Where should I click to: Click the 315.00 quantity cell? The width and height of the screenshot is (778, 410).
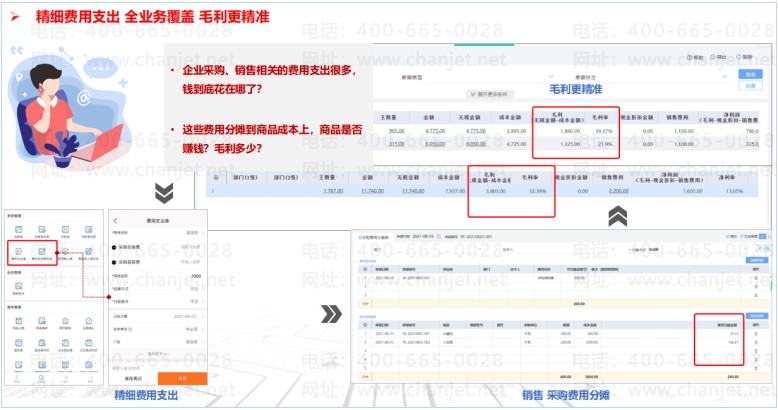coord(396,144)
